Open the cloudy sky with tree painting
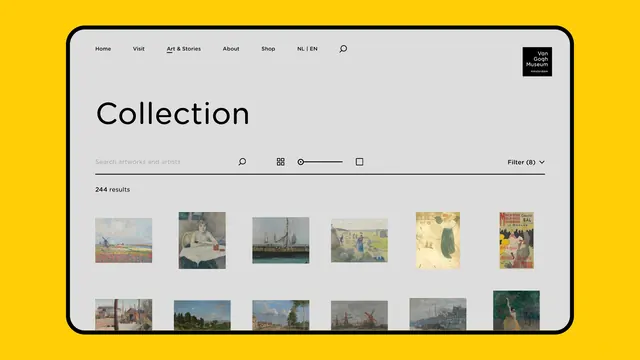The image size is (640, 360). pos(281,315)
